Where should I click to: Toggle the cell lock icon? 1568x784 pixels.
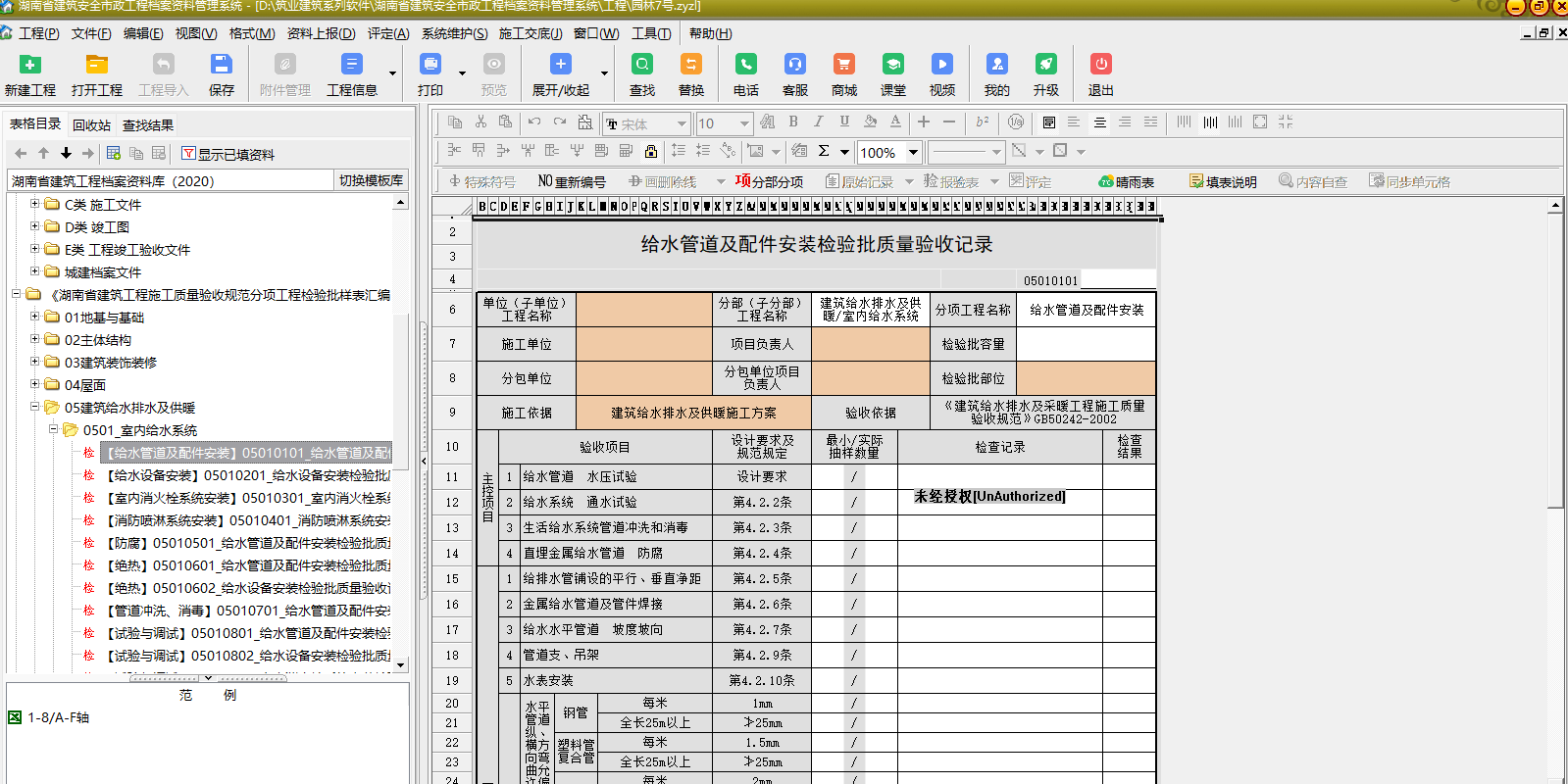point(651,151)
